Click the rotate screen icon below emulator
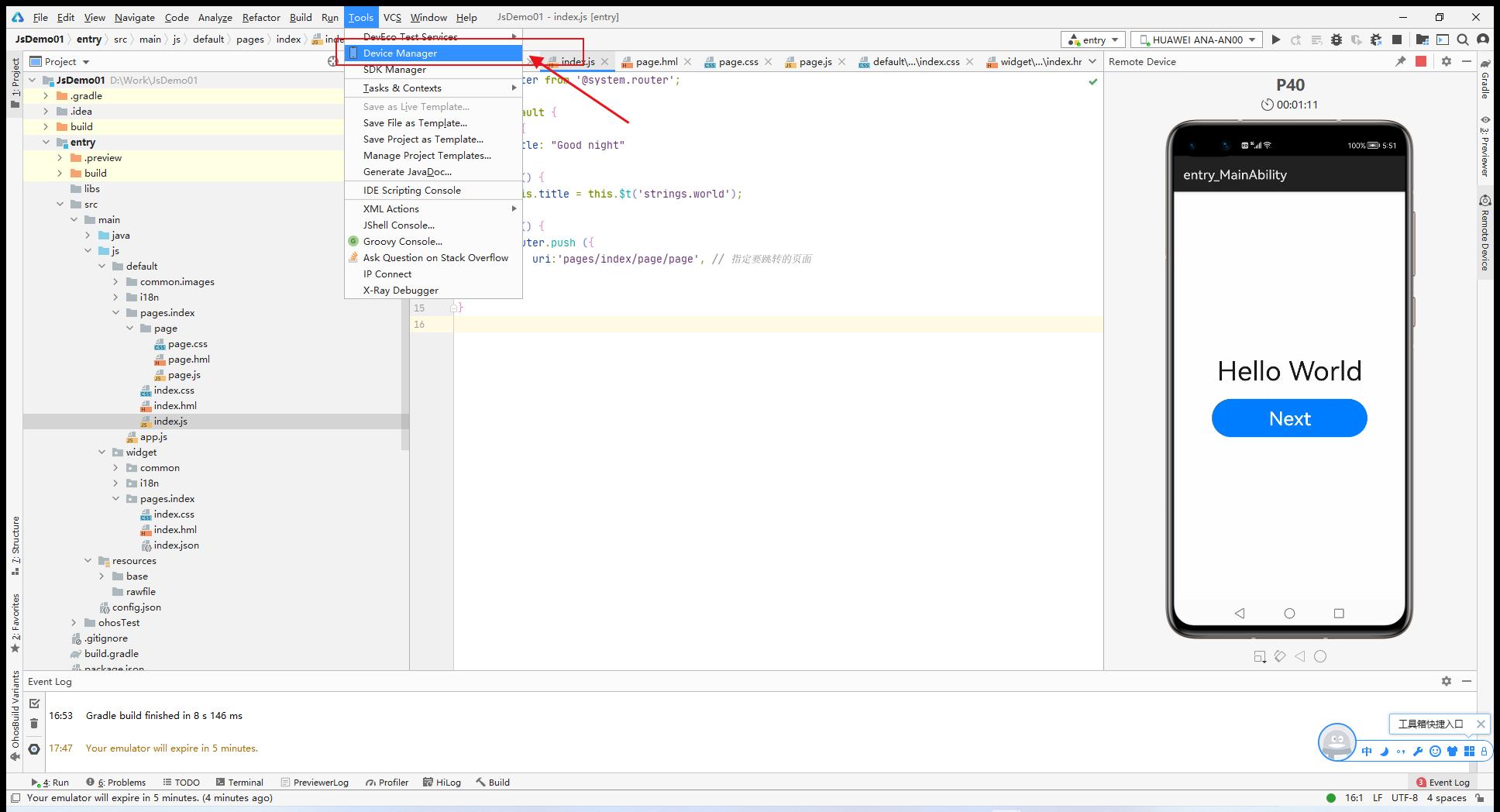 click(x=1280, y=656)
